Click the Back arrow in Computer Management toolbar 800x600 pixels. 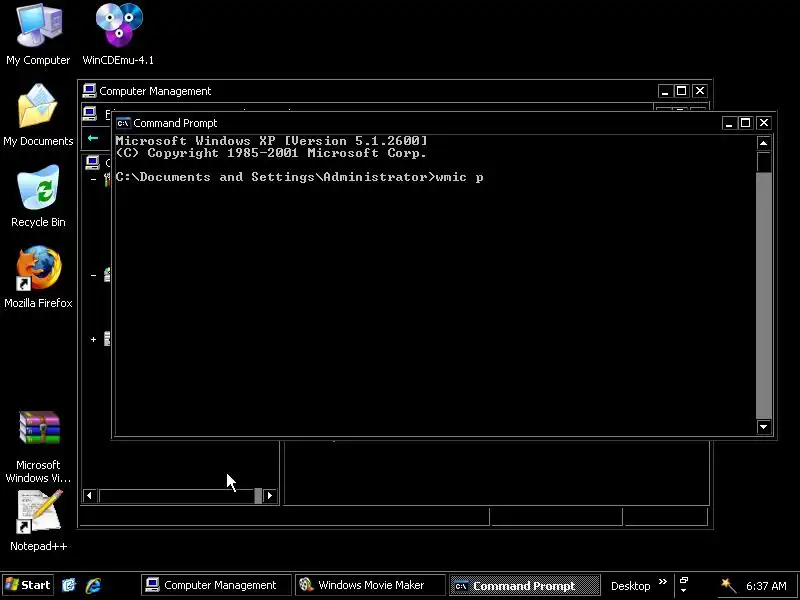pos(93,138)
